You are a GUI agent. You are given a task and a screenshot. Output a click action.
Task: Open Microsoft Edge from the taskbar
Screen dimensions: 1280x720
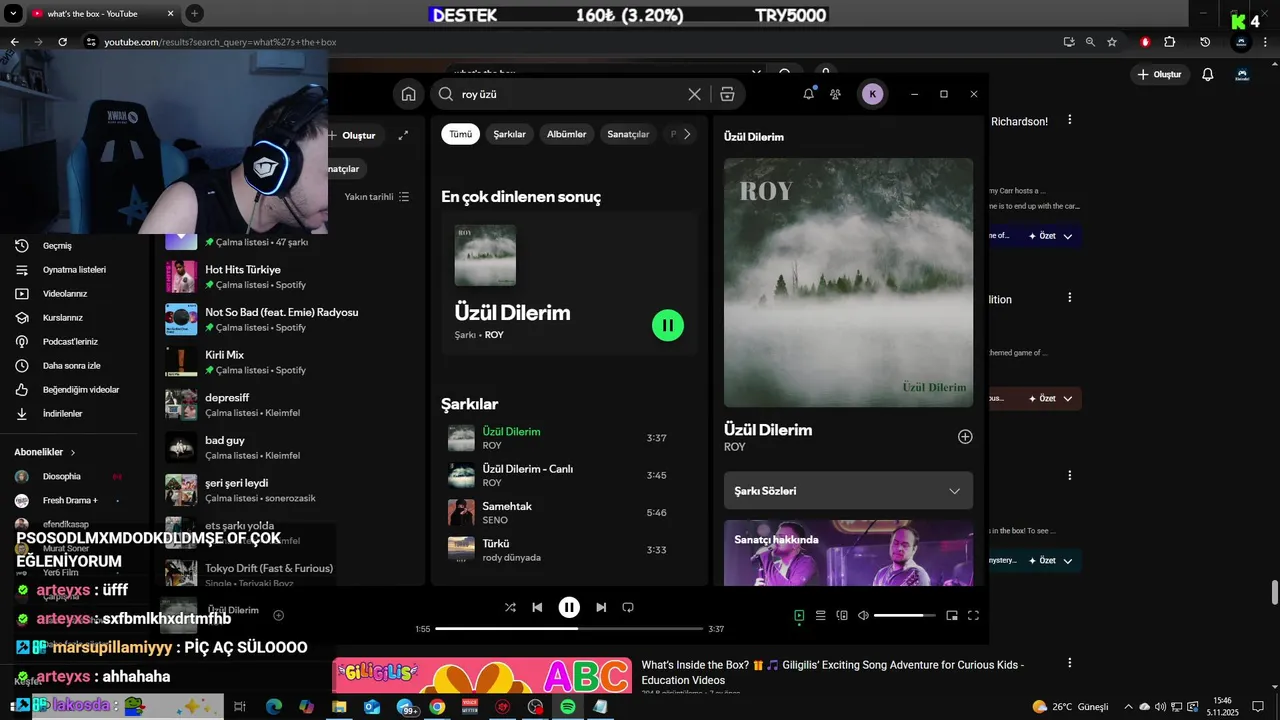[274, 707]
